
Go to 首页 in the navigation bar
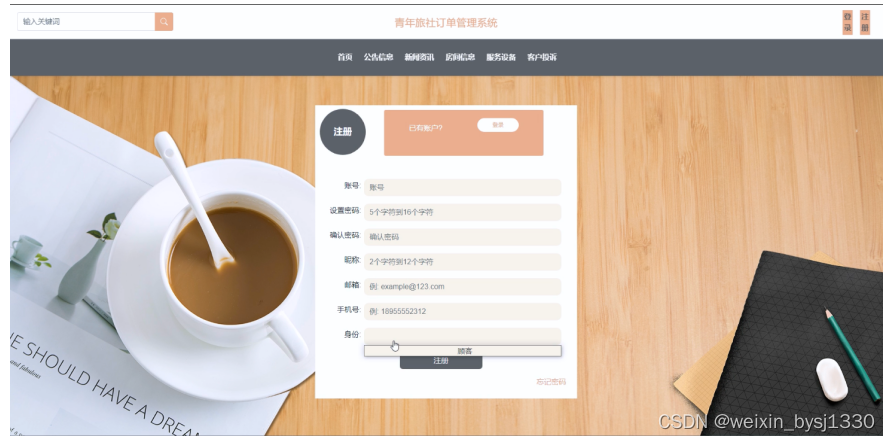[x=345, y=57]
